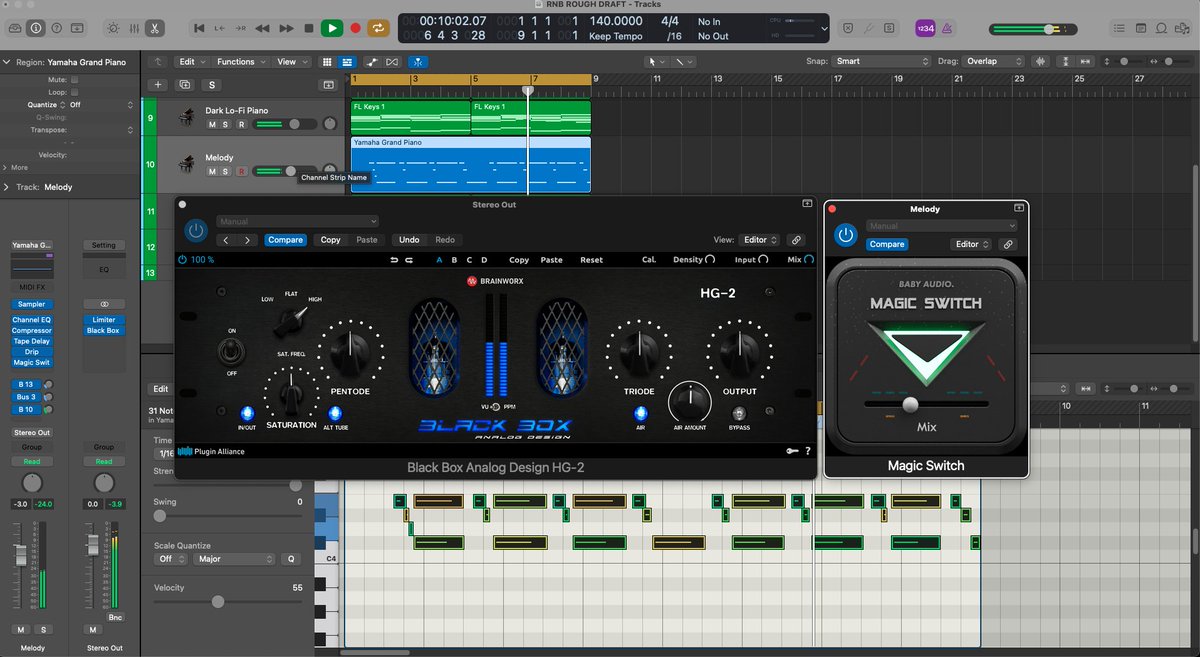The width and height of the screenshot is (1200, 657).
Task: Select preset slot A in HG-2 toolbar
Action: [x=439, y=260]
